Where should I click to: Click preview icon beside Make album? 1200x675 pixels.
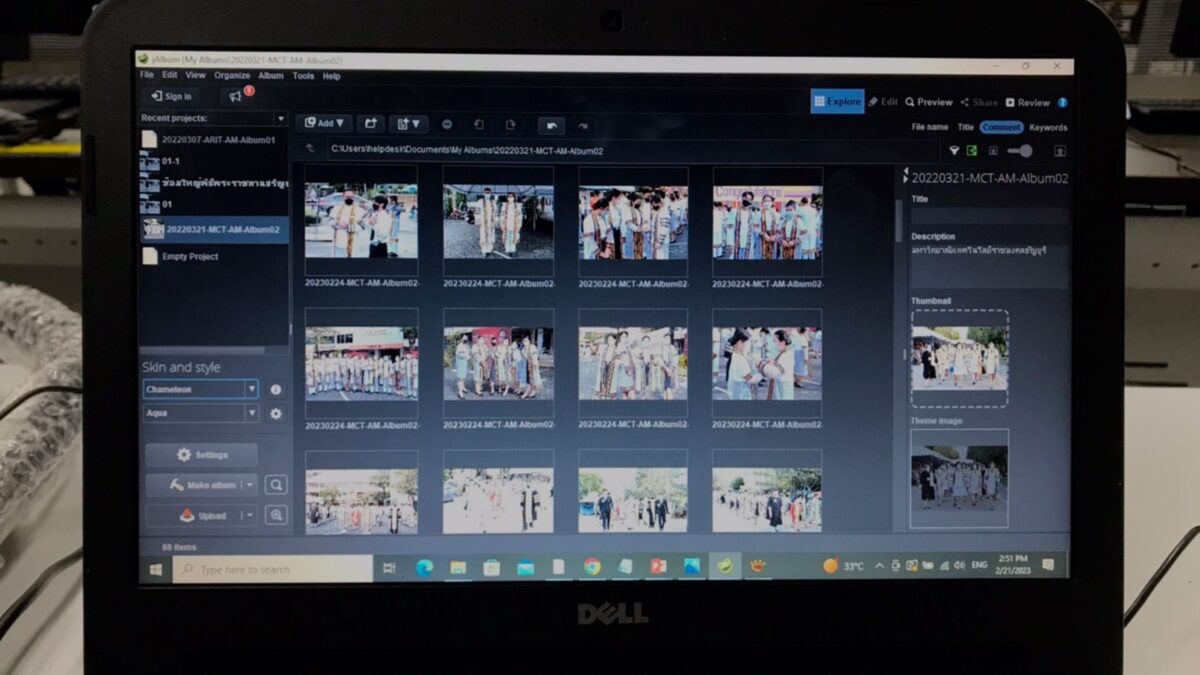tap(276, 485)
